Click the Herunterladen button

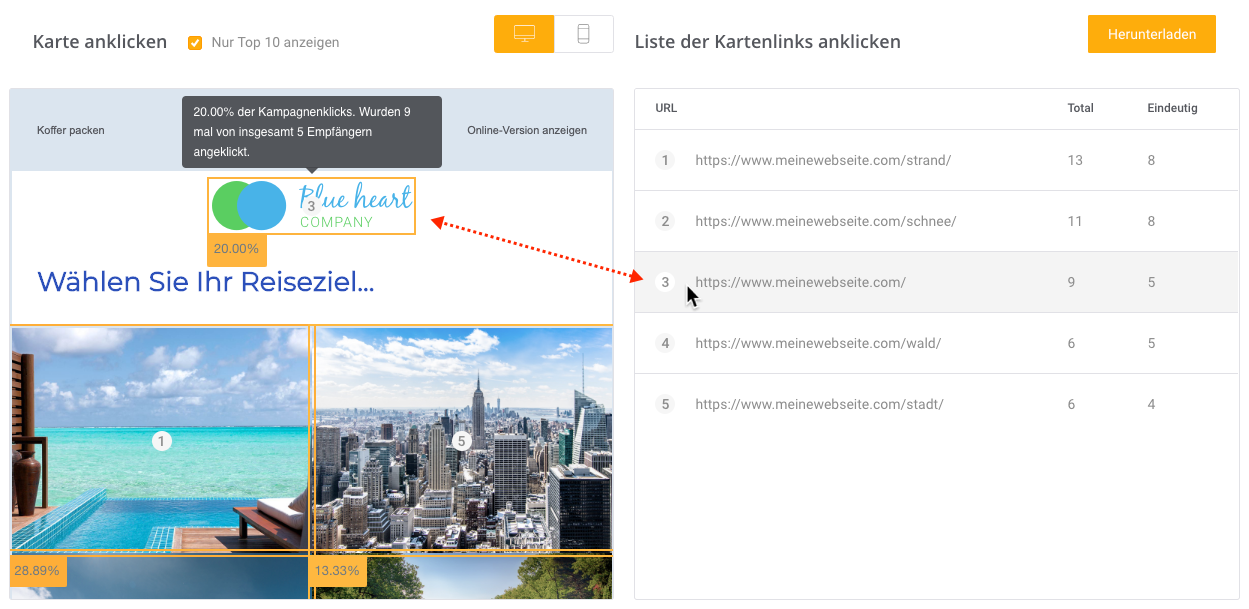pos(1152,34)
